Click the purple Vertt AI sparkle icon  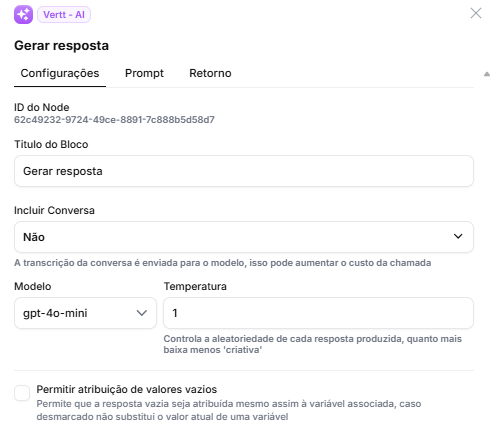[x=23, y=15]
